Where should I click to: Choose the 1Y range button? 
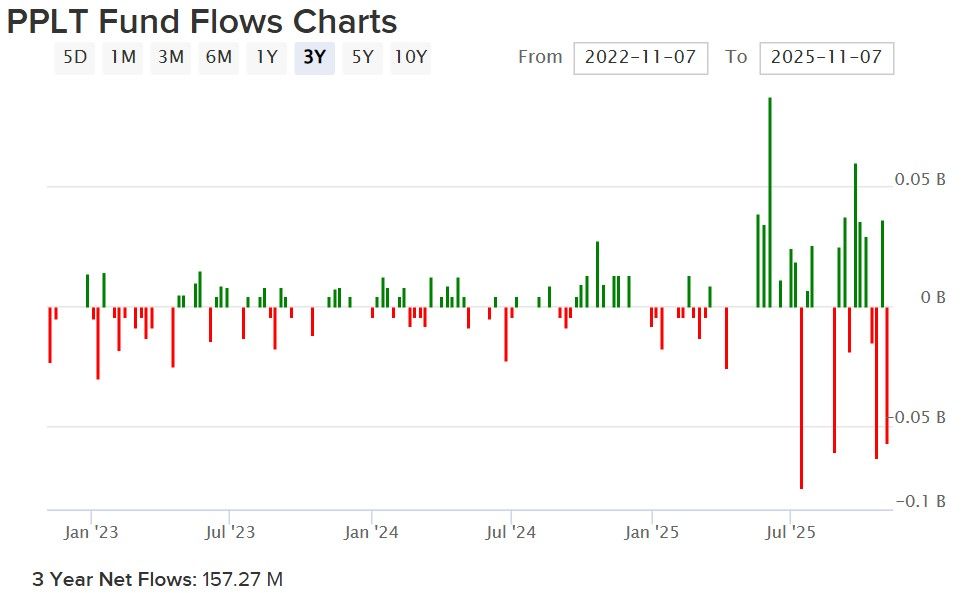click(266, 57)
